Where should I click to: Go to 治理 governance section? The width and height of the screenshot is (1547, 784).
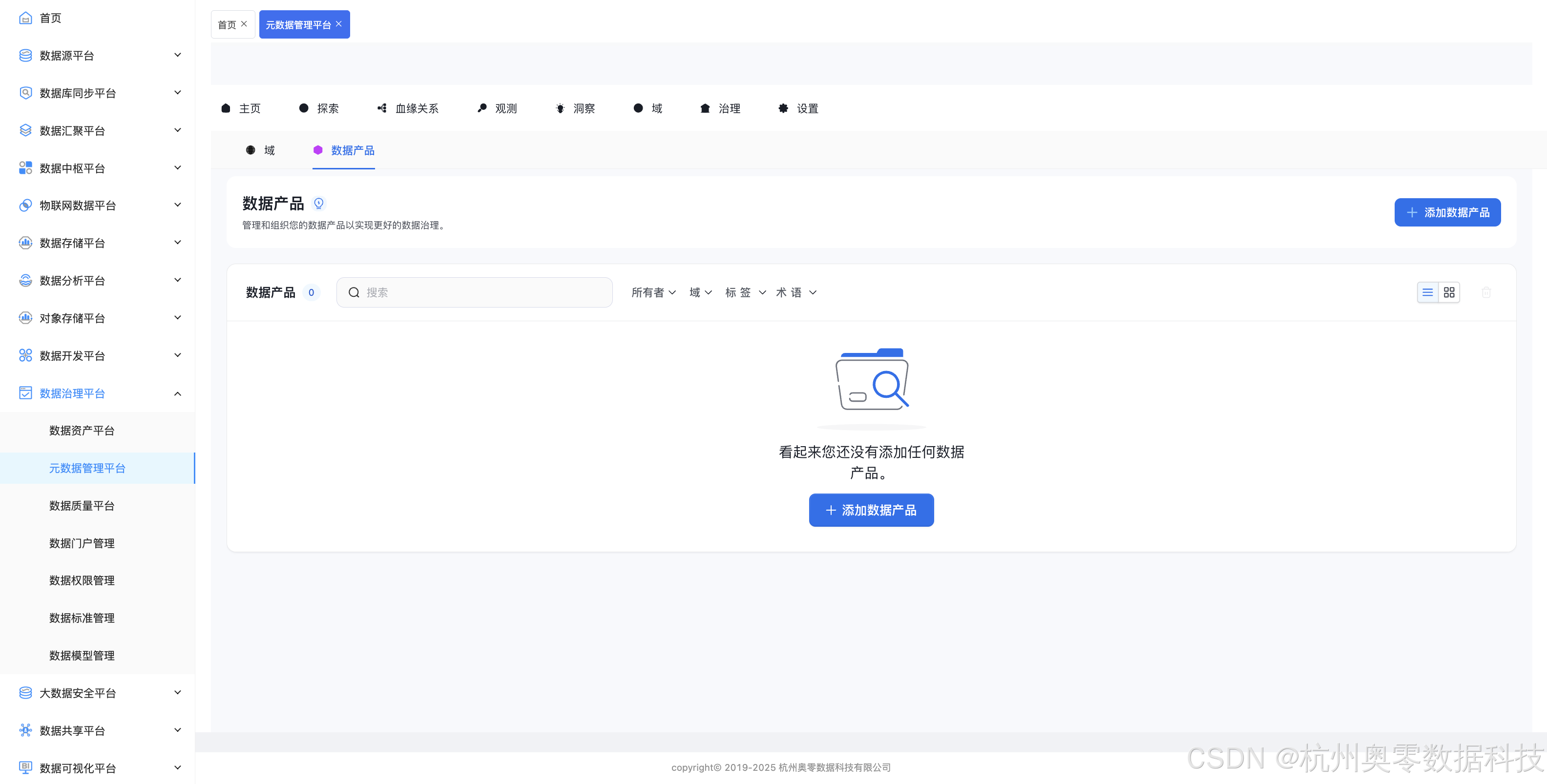pyautogui.click(x=720, y=108)
